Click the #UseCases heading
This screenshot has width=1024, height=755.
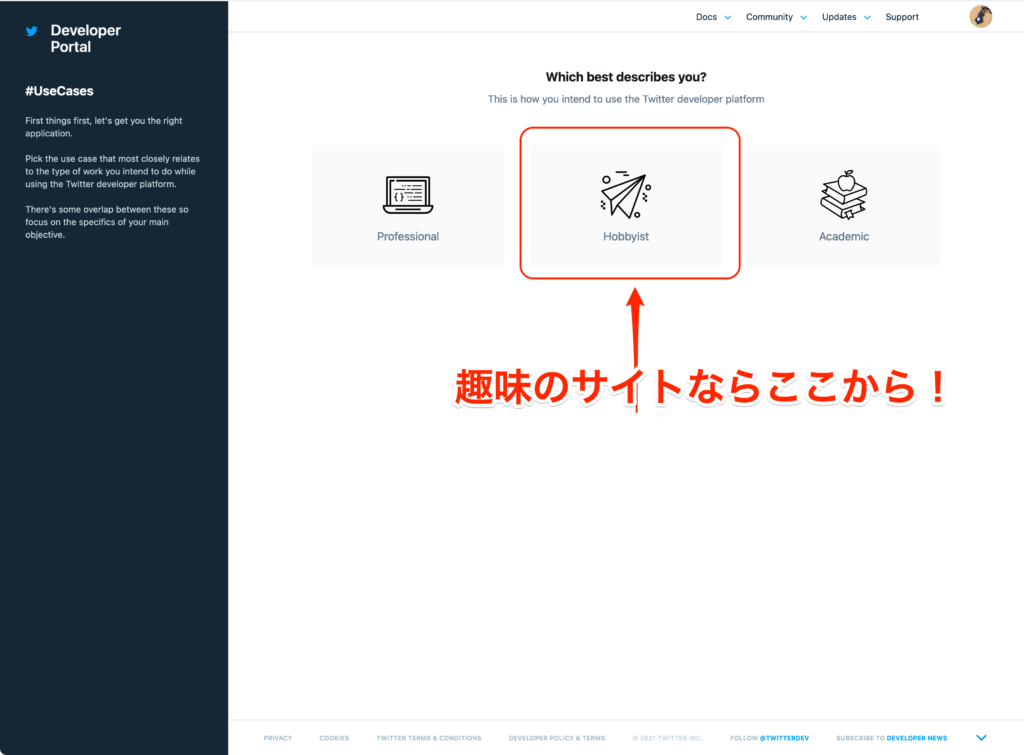pos(59,91)
